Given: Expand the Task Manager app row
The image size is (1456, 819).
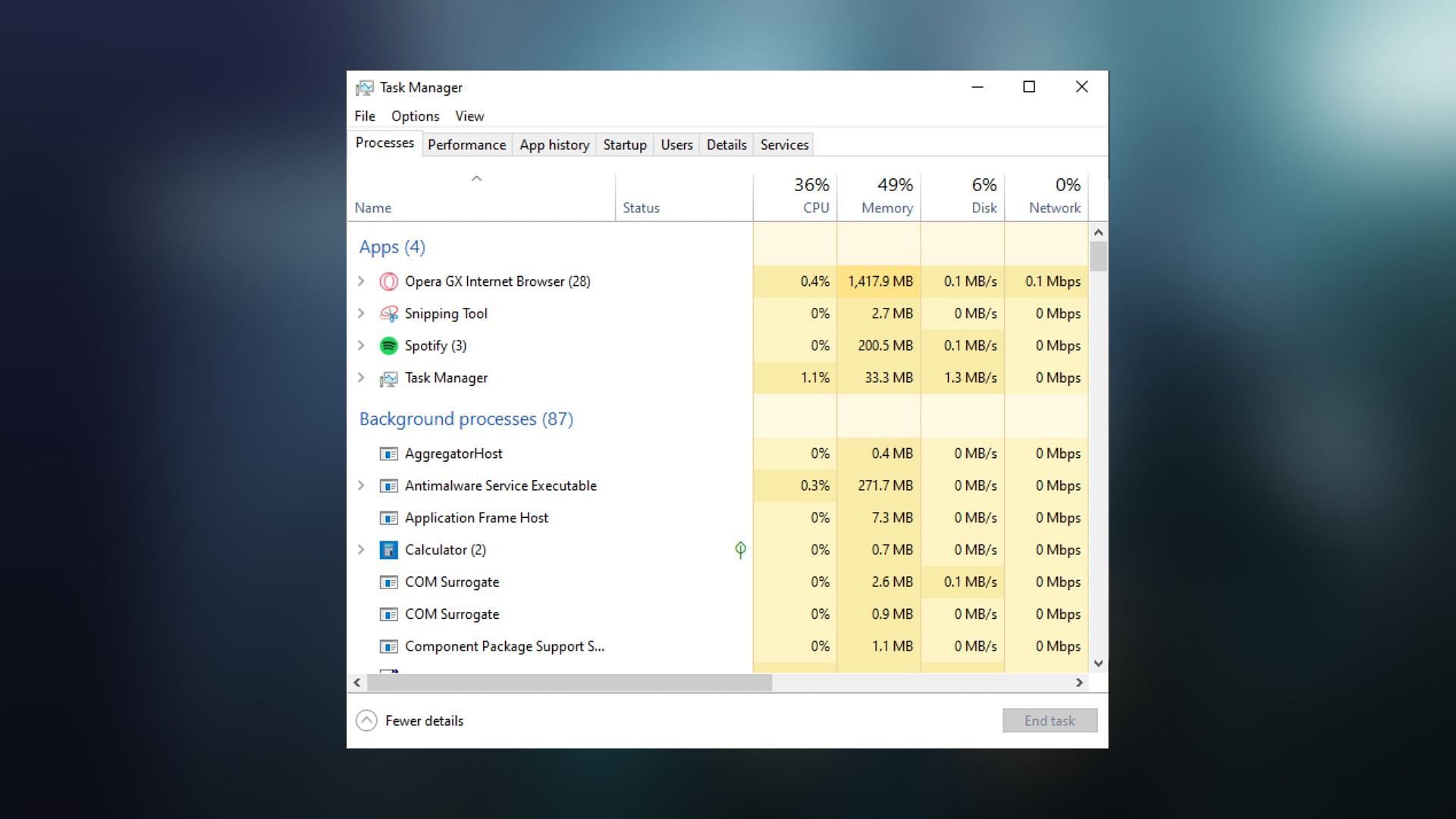Looking at the screenshot, I should pos(362,378).
